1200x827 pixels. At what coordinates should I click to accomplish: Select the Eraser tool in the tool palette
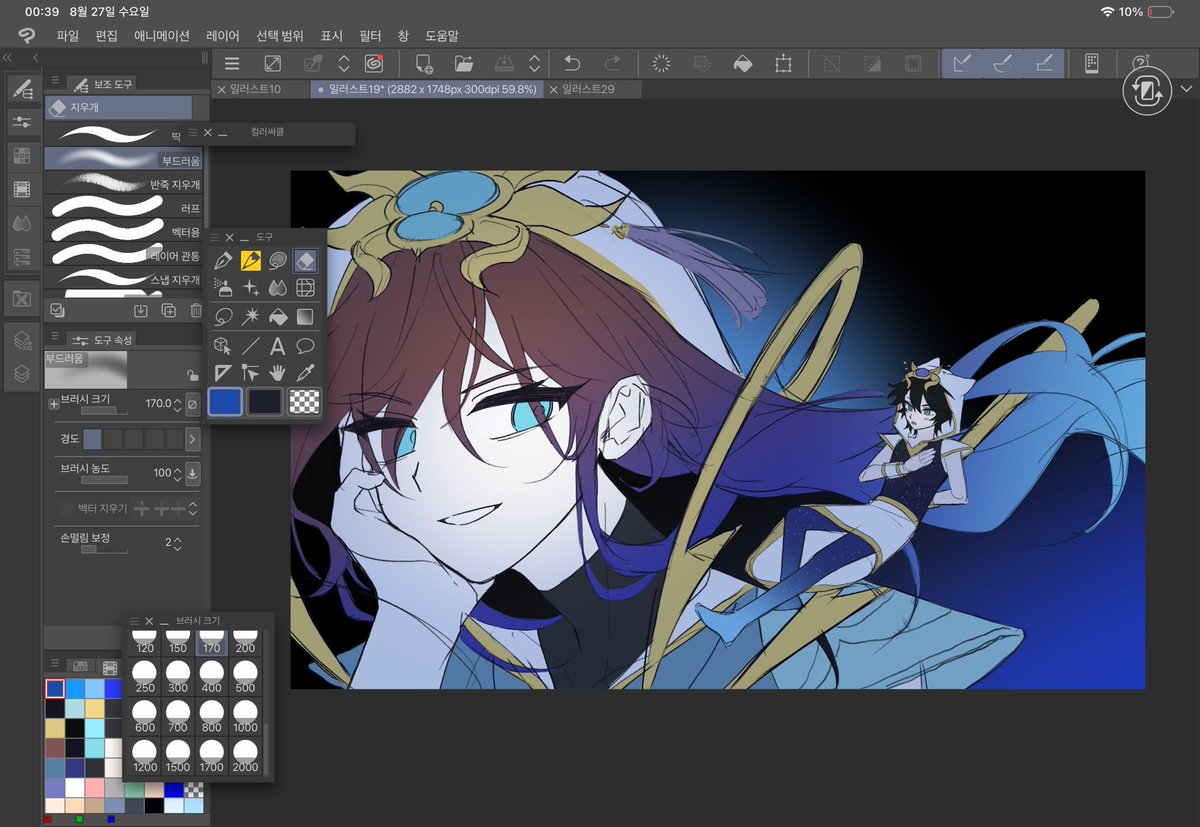click(x=305, y=261)
